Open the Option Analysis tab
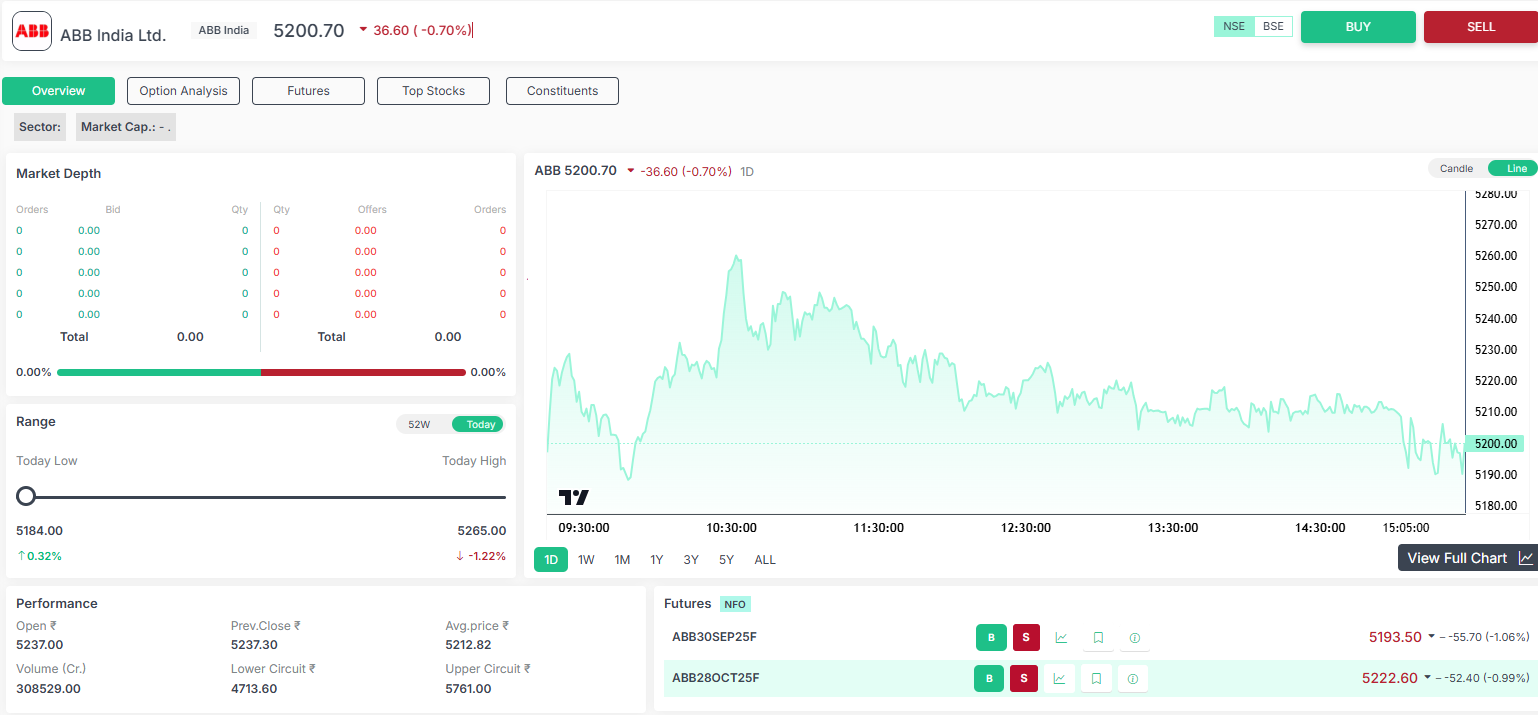This screenshot has width=1538, height=715. (x=183, y=91)
